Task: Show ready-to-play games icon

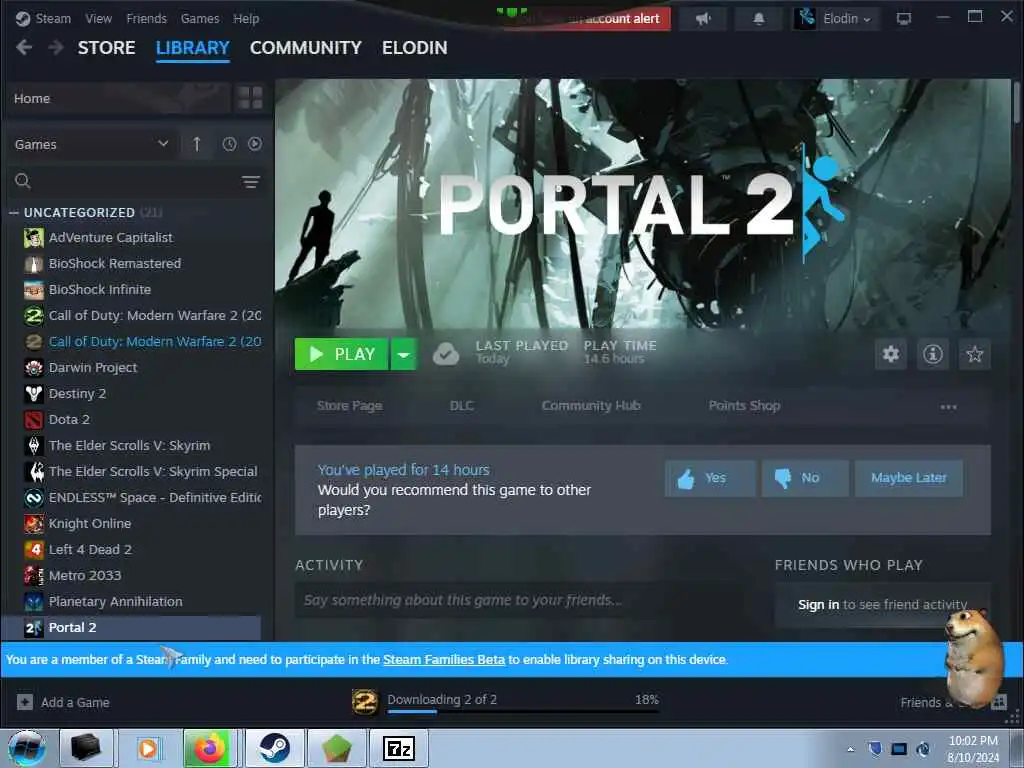Action: click(255, 144)
